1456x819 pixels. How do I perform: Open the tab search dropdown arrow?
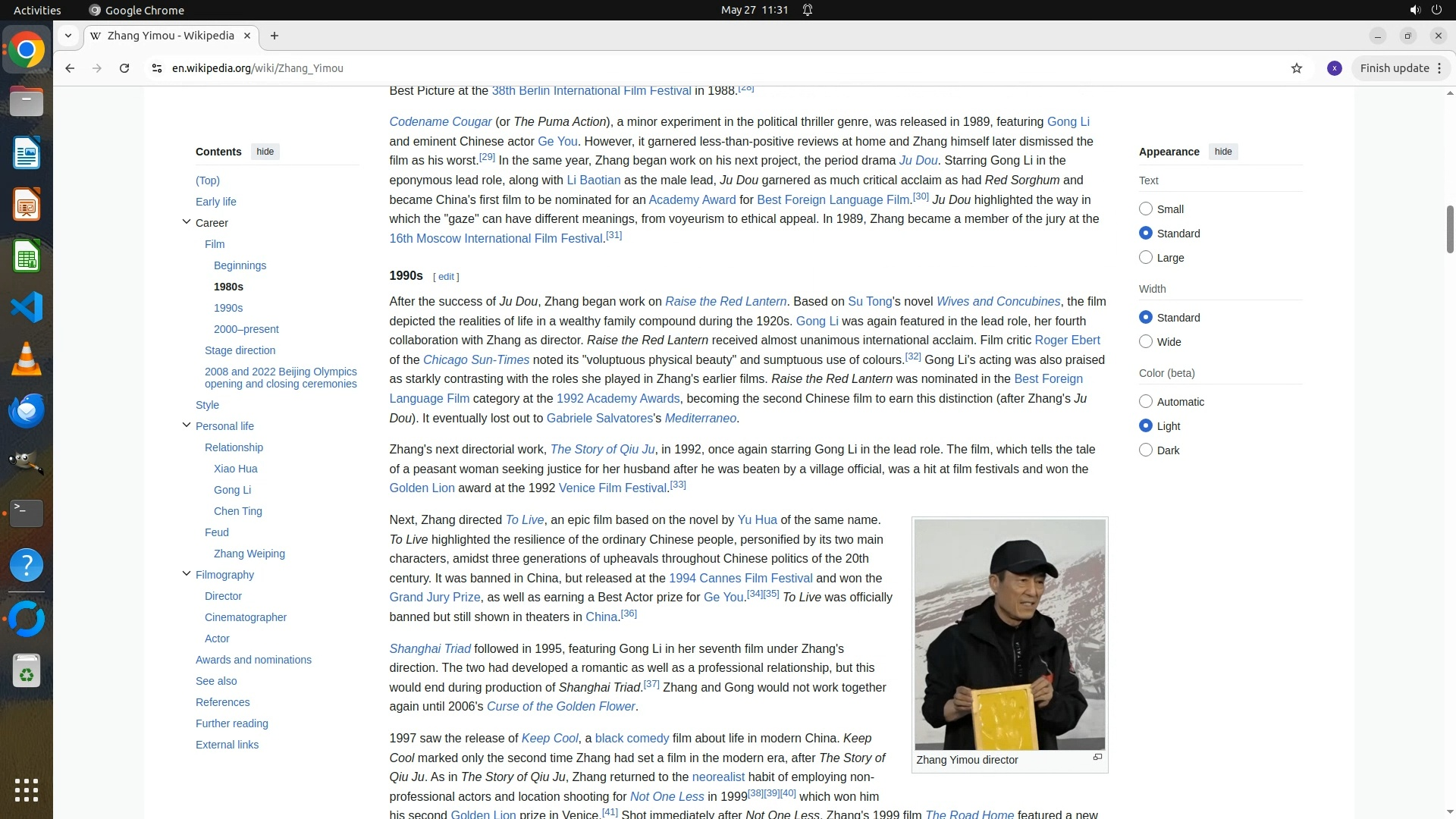pos(68,36)
